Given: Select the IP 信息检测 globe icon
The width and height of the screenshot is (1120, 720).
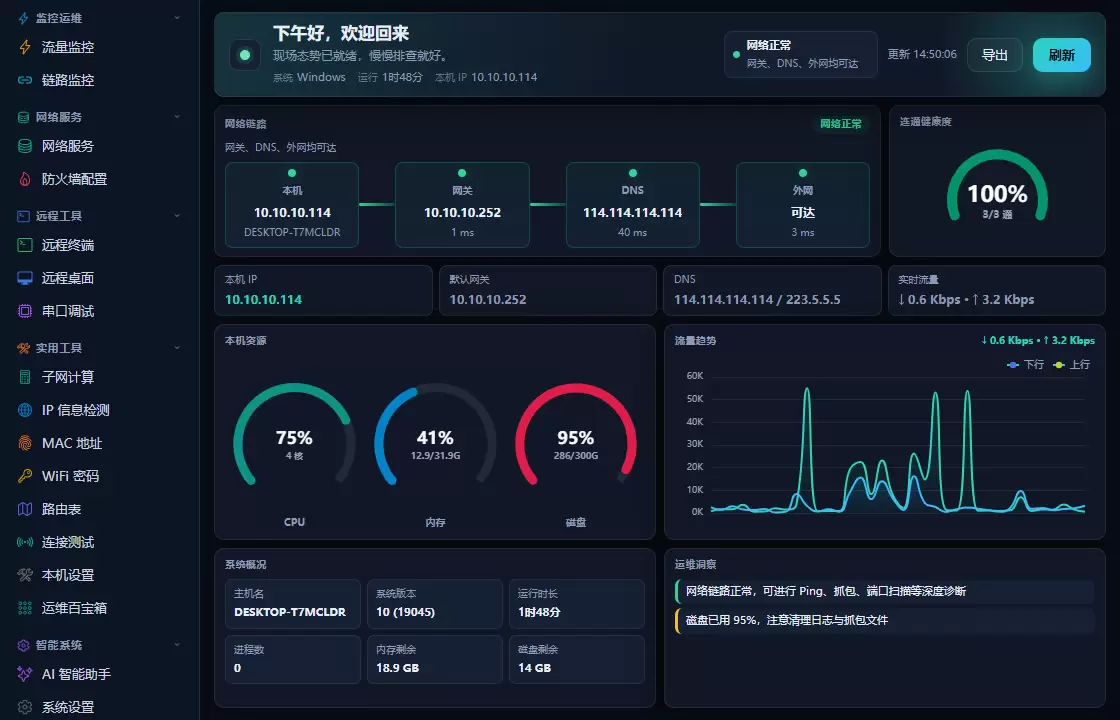Looking at the screenshot, I should 25,410.
